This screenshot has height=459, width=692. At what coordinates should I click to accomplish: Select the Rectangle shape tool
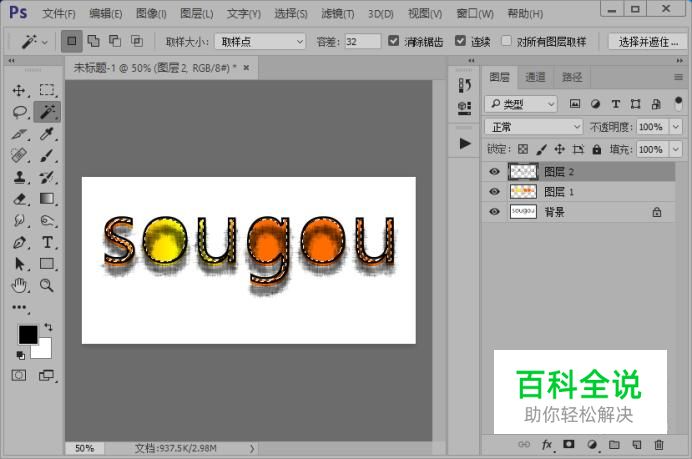(x=47, y=263)
